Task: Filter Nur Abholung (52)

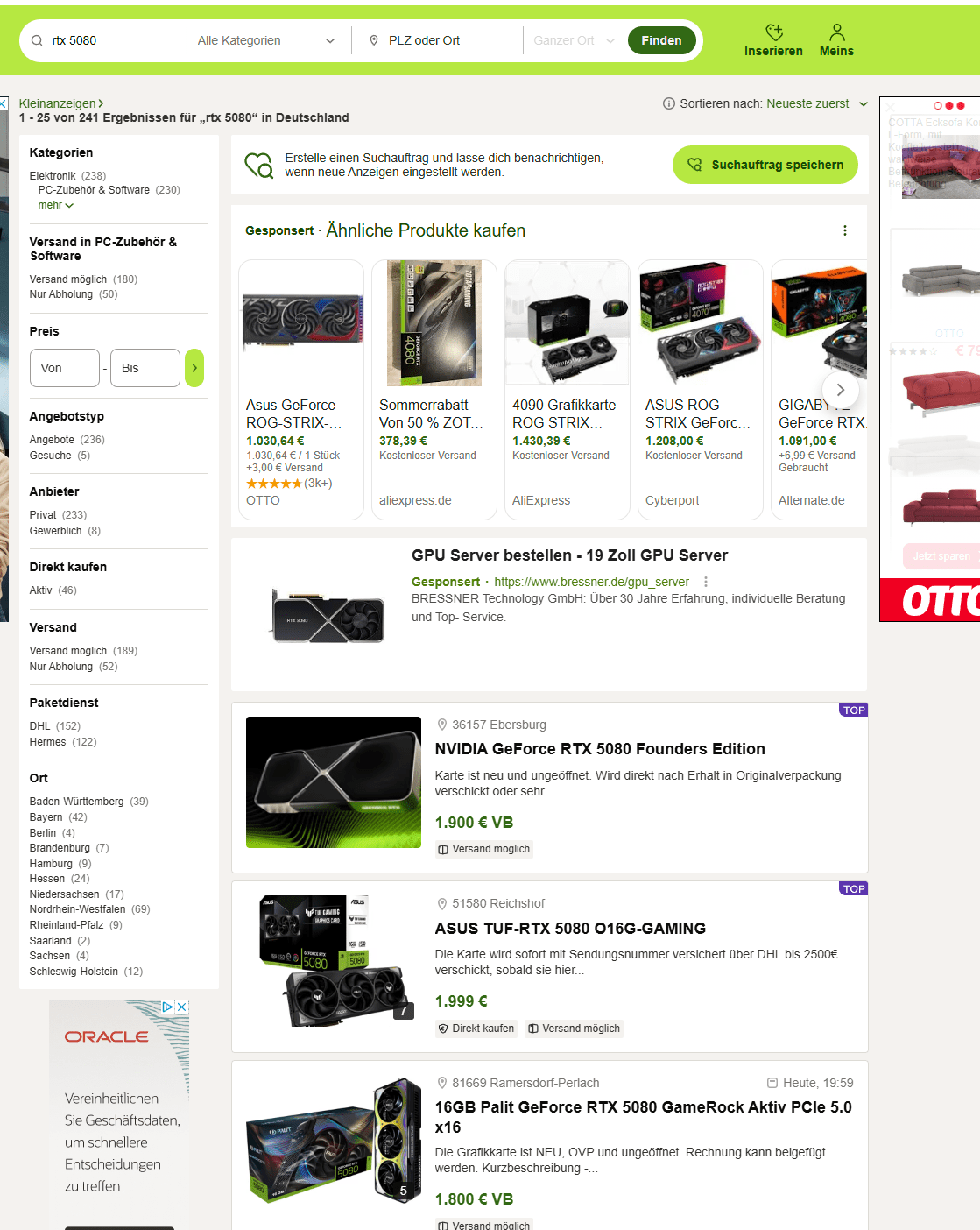Action: pos(61,667)
